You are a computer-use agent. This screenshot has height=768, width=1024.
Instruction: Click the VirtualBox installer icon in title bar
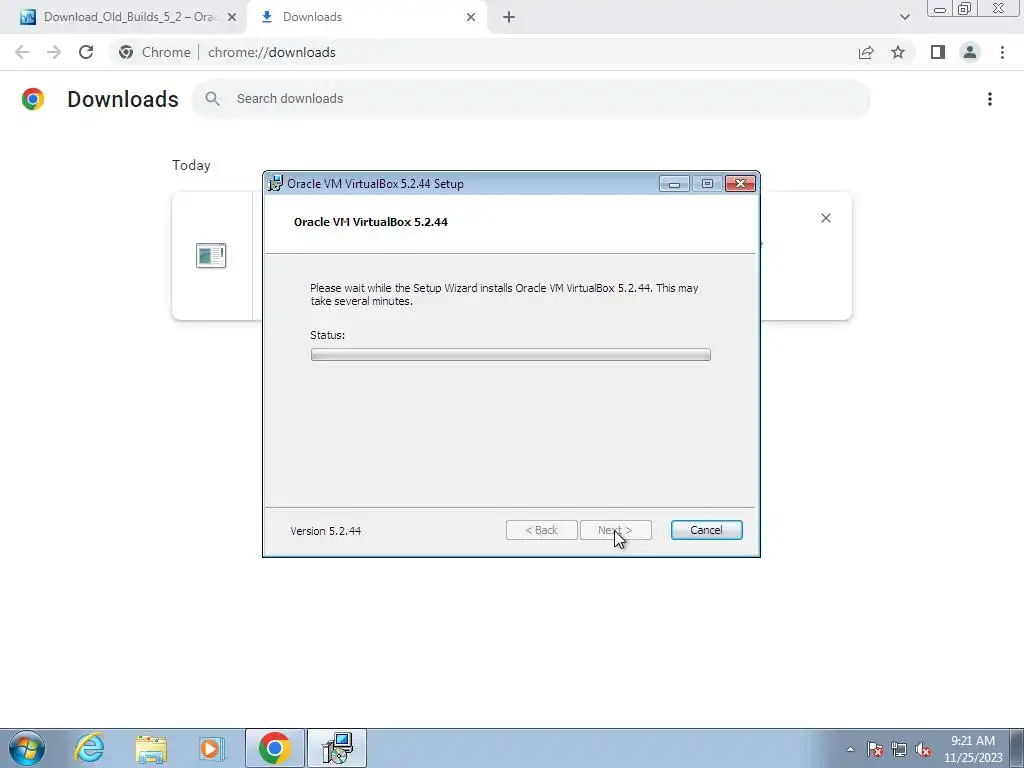pos(276,184)
